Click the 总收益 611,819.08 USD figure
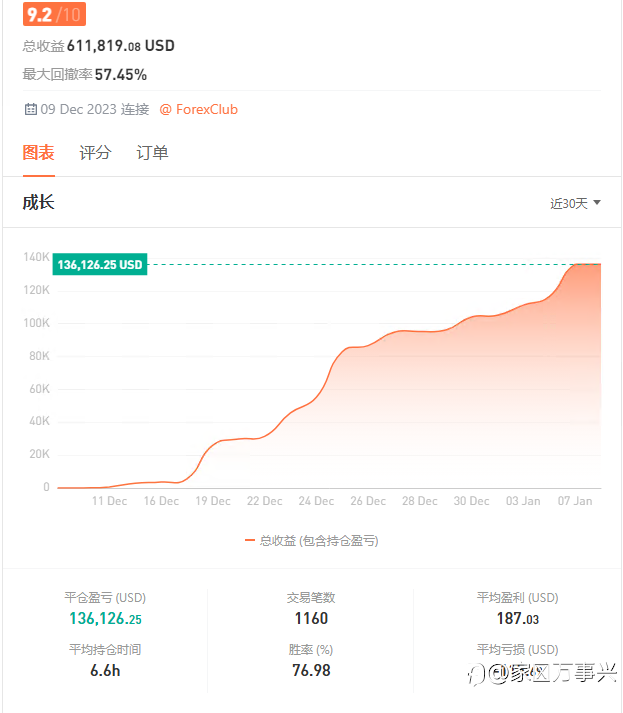 pyautogui.click(x=120, y=45)
